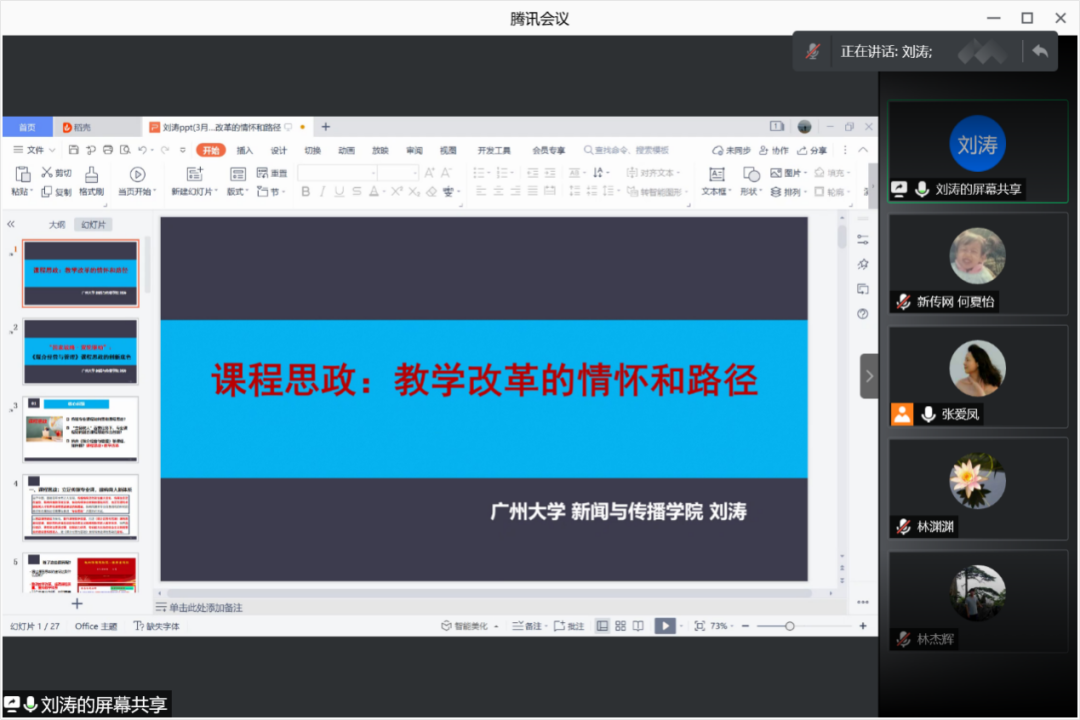Click the 形状 shapes icon

click(750, 174)
